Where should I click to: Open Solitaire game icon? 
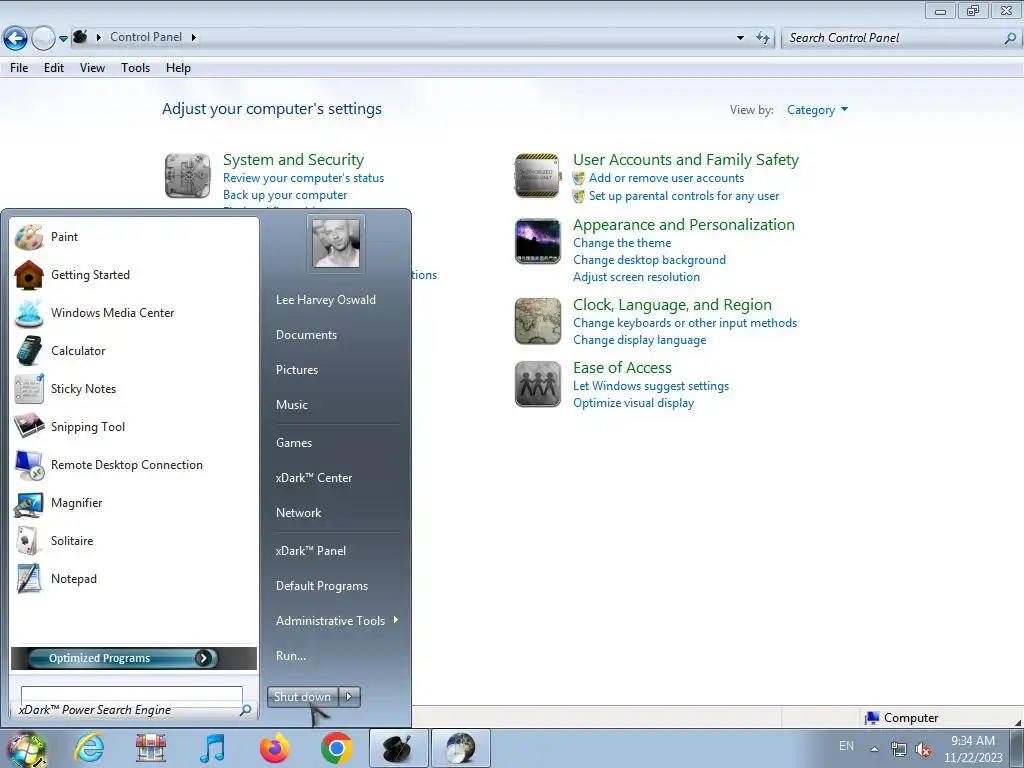pyautogui.click(x=29, y=541)
